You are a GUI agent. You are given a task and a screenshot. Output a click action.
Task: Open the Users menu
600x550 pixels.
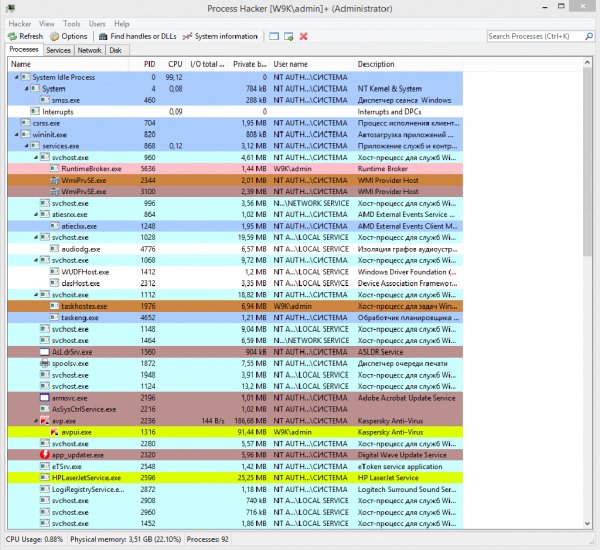click(x=97, y=24)
